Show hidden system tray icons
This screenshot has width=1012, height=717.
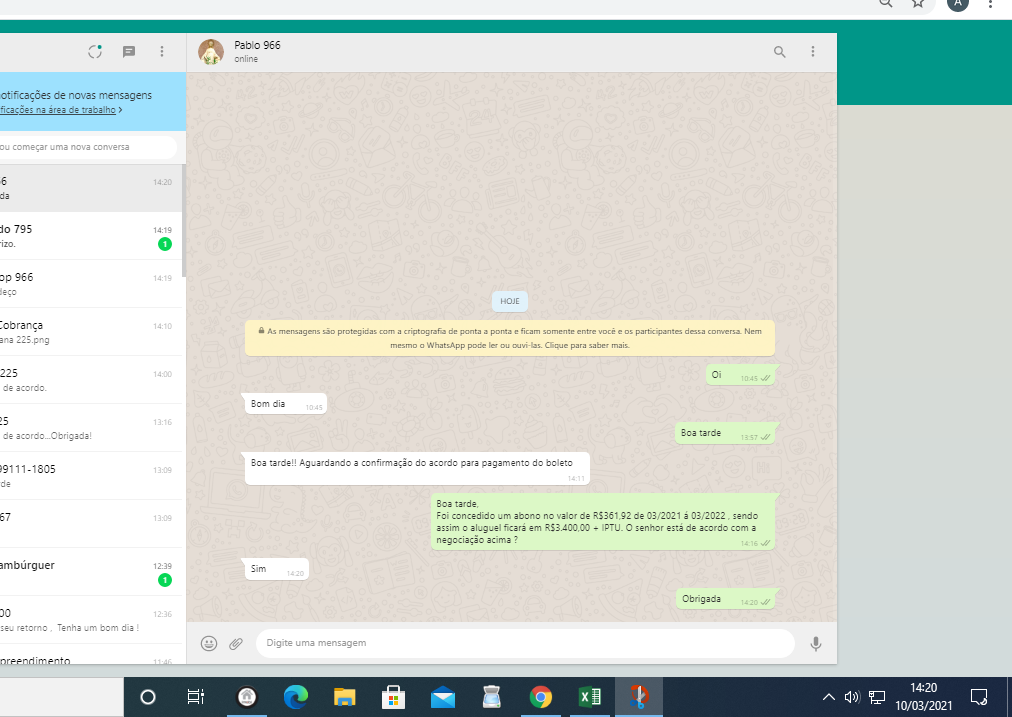tap(828, 697)
